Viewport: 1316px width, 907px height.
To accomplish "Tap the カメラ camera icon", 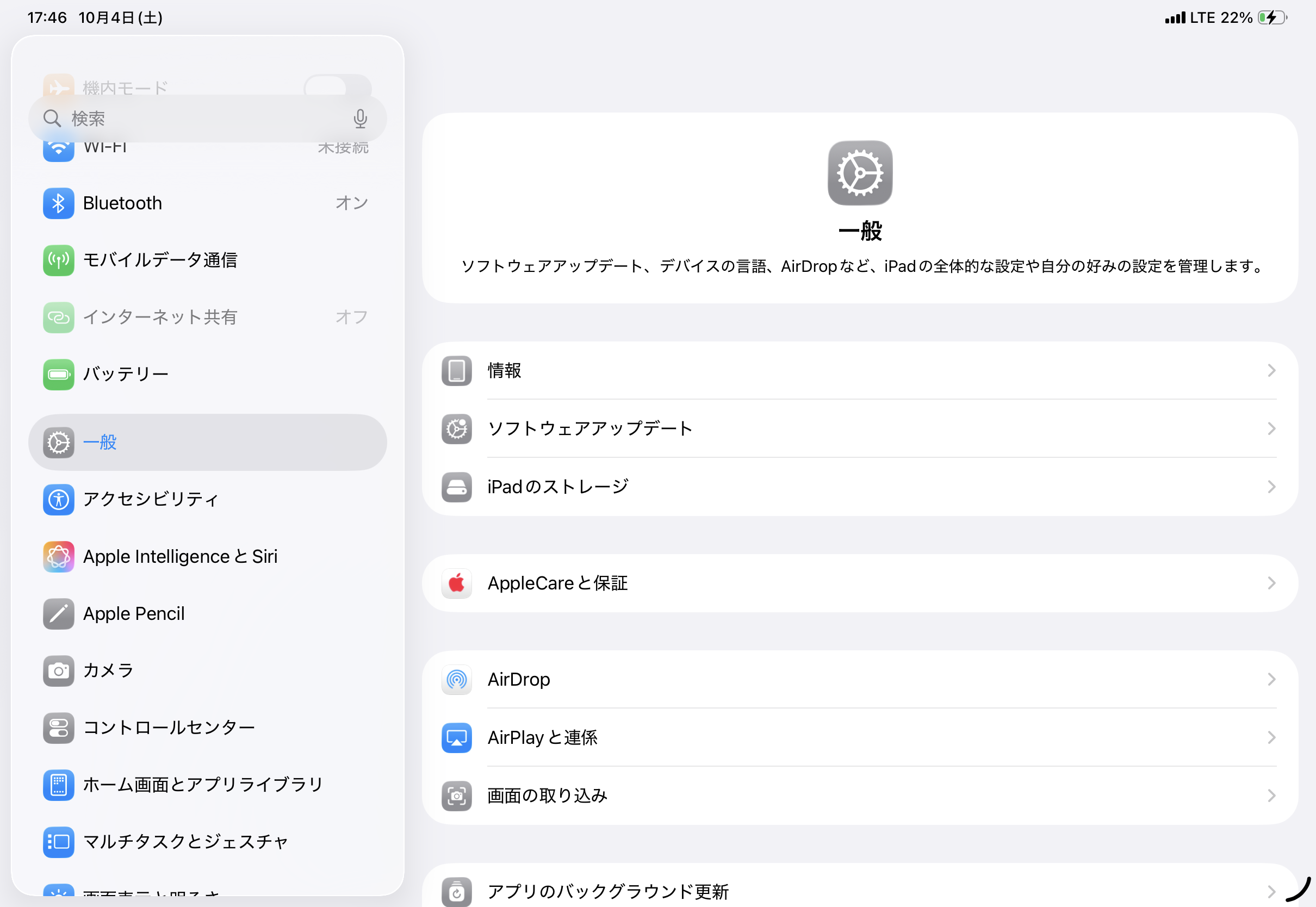I will point(59,671).
